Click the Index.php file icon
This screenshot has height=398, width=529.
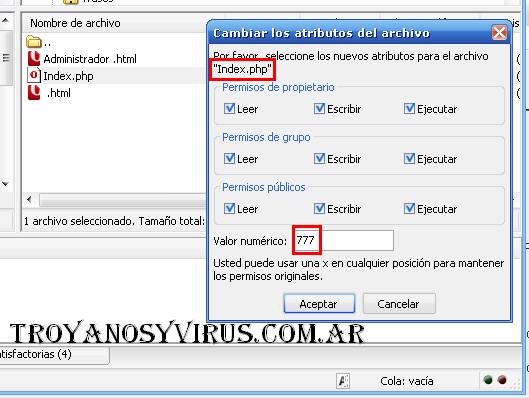tap(34, 76)
